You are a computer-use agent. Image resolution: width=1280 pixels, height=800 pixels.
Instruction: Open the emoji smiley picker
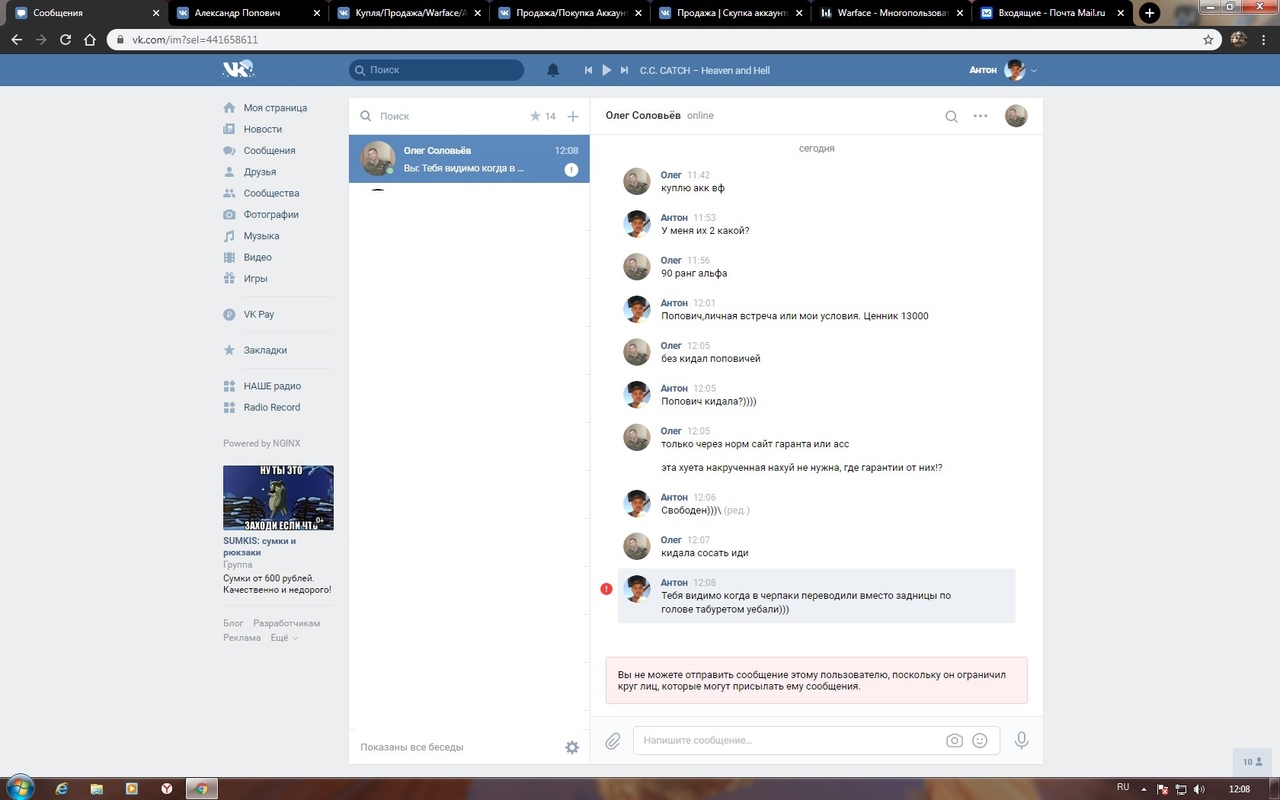pos(980,741)
